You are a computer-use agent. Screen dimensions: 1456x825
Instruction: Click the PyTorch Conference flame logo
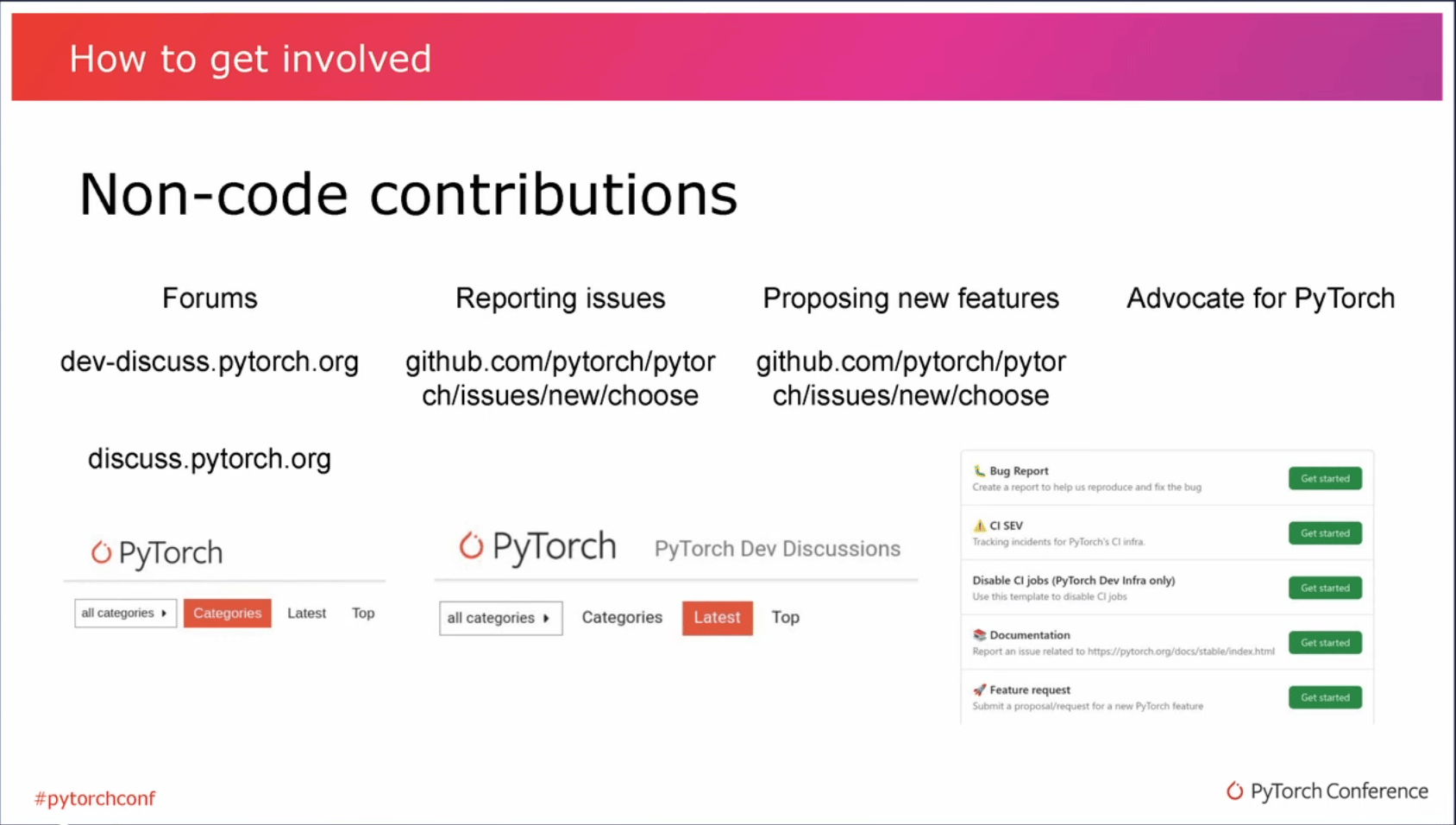[1235, 791]
